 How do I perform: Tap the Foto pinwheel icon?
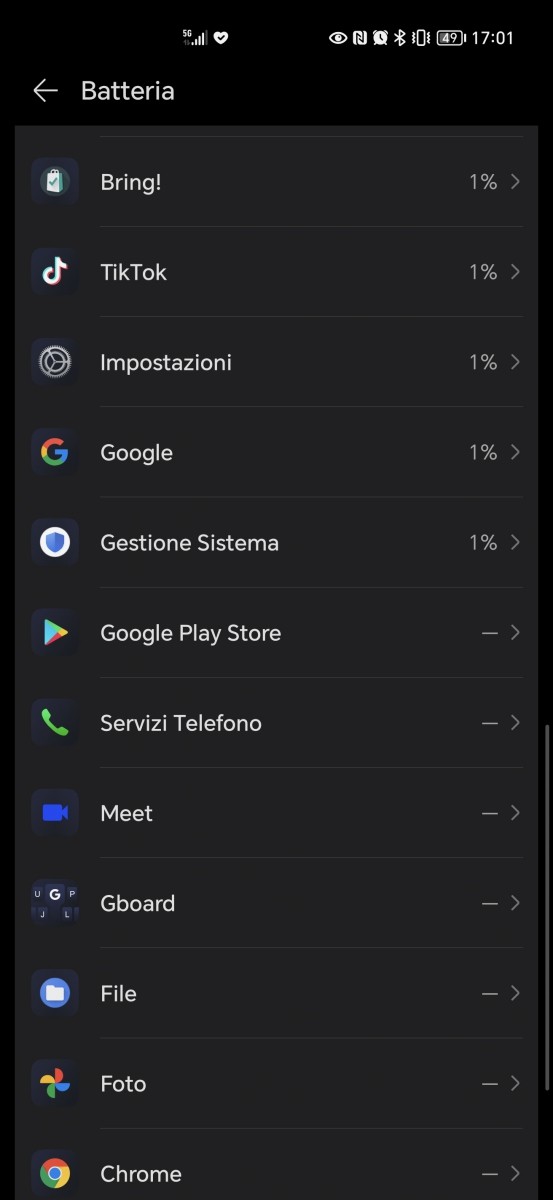(x=55, y=1083)
